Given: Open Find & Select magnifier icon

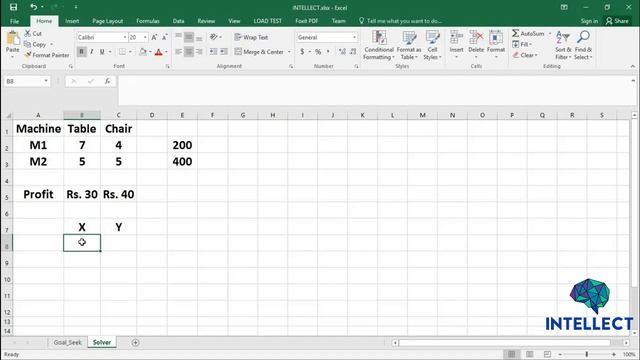Looking at the screenshot, I should [583, 37].
